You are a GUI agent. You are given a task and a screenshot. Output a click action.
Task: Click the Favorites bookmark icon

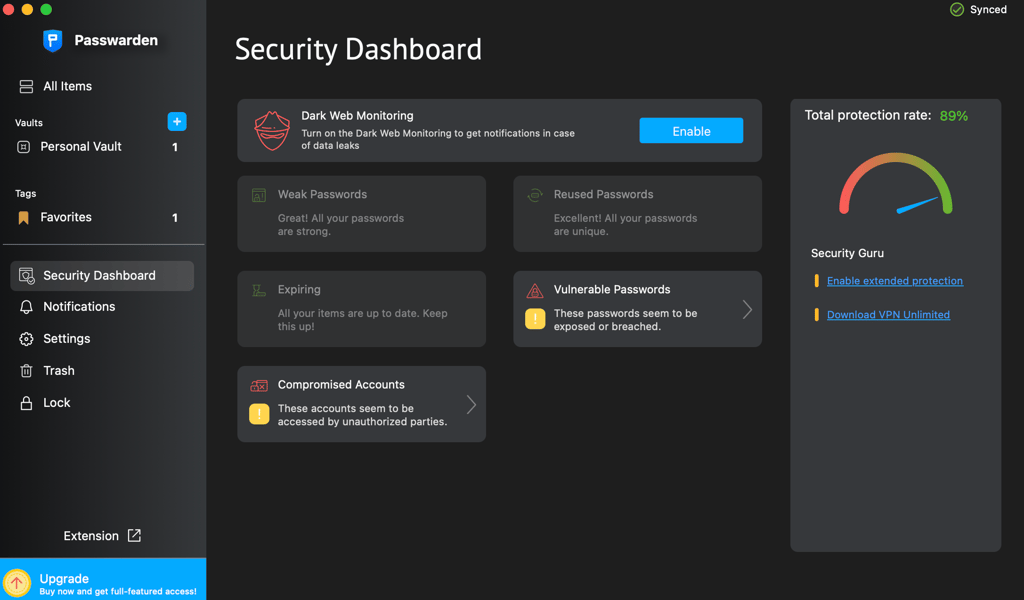coord(24,217)
